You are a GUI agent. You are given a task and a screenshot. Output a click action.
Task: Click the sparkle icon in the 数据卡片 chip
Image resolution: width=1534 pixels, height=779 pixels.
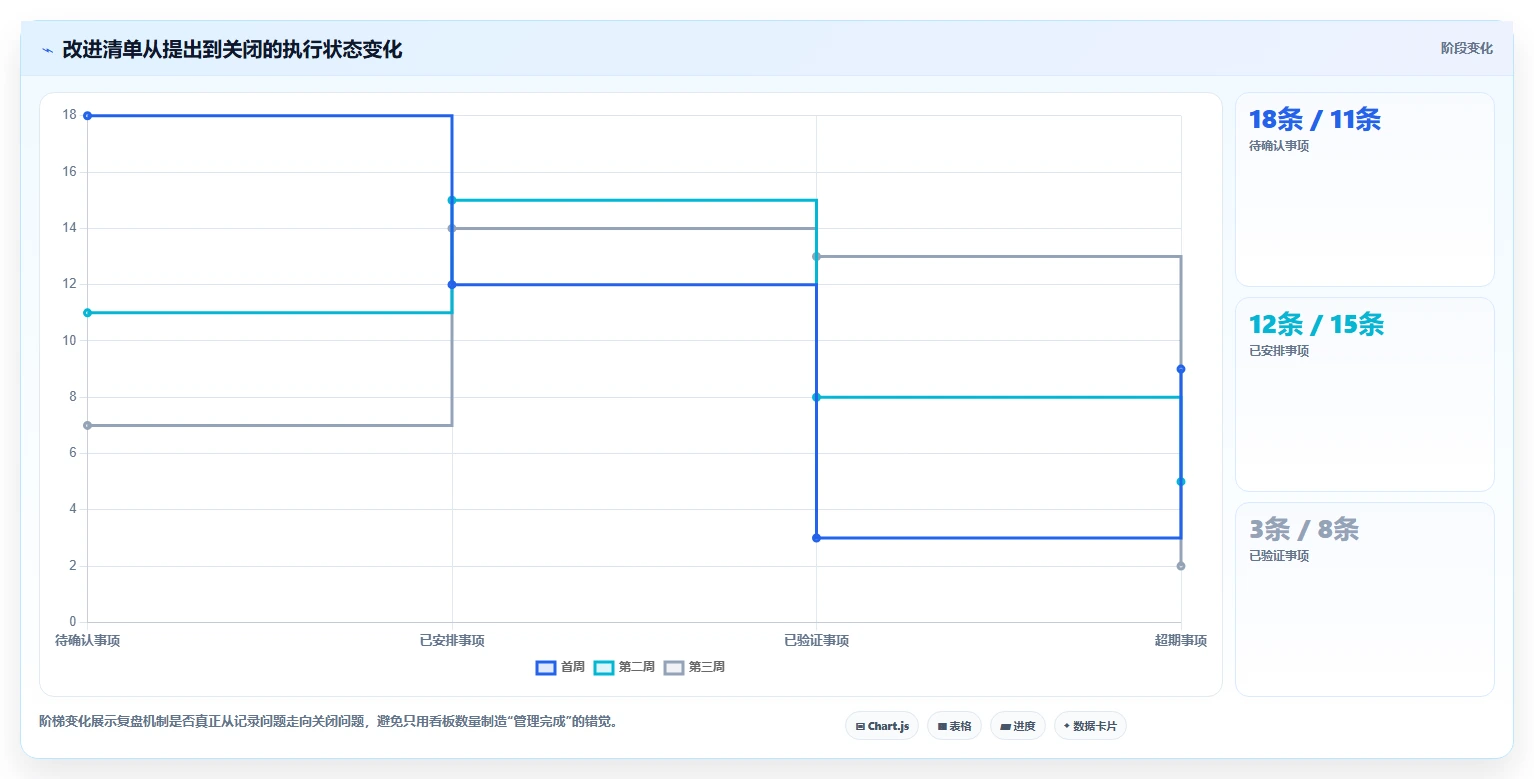1067,726
